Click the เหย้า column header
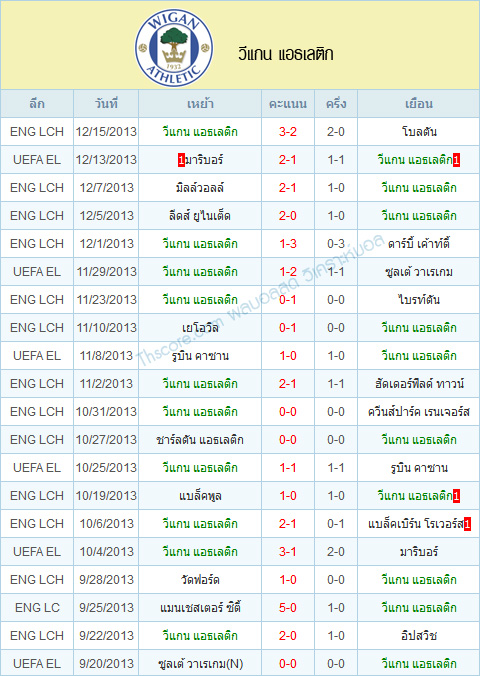The image size is (480, 676). (200, 104)
